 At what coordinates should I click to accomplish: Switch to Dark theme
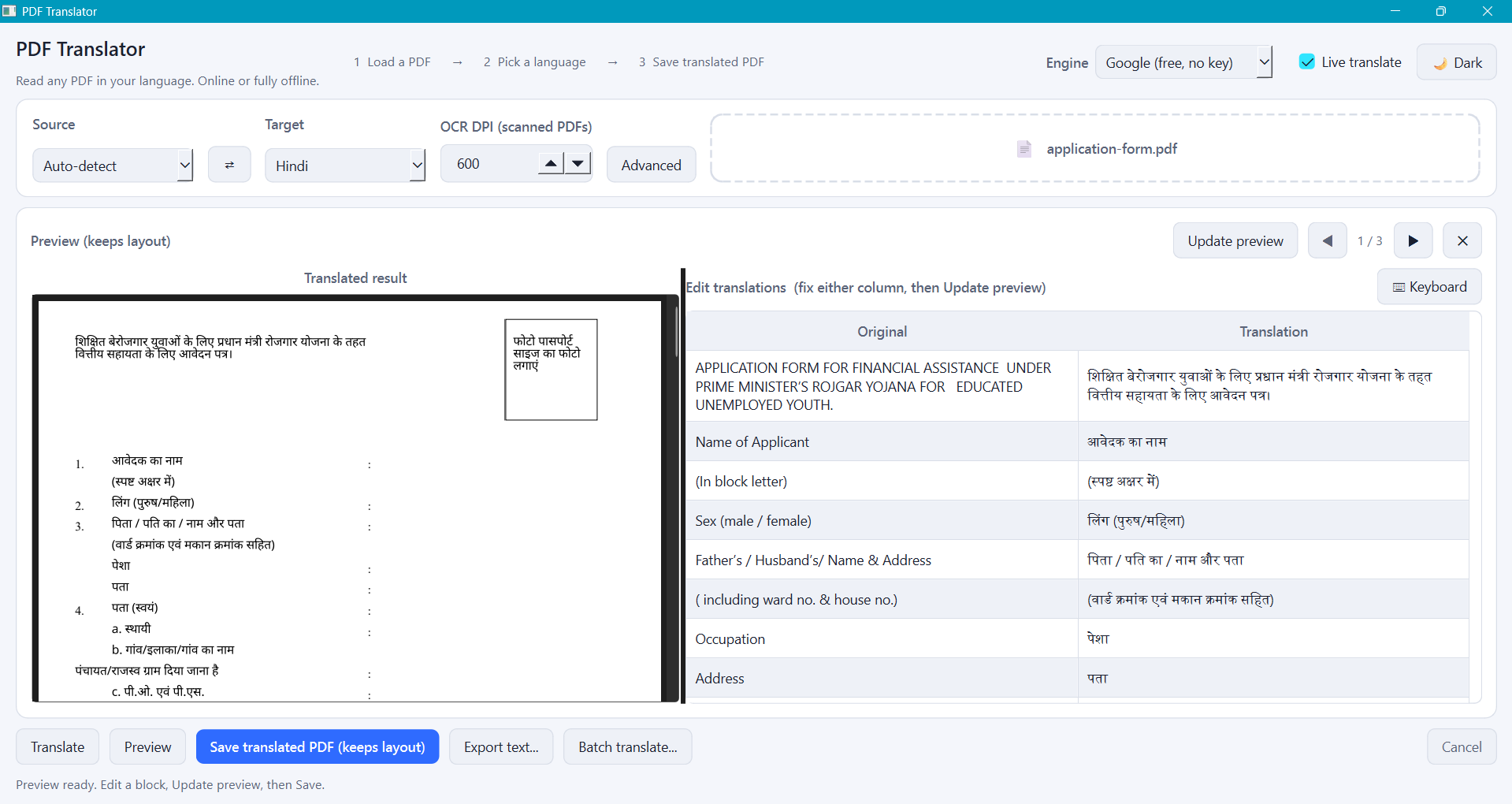(1457, 62)
